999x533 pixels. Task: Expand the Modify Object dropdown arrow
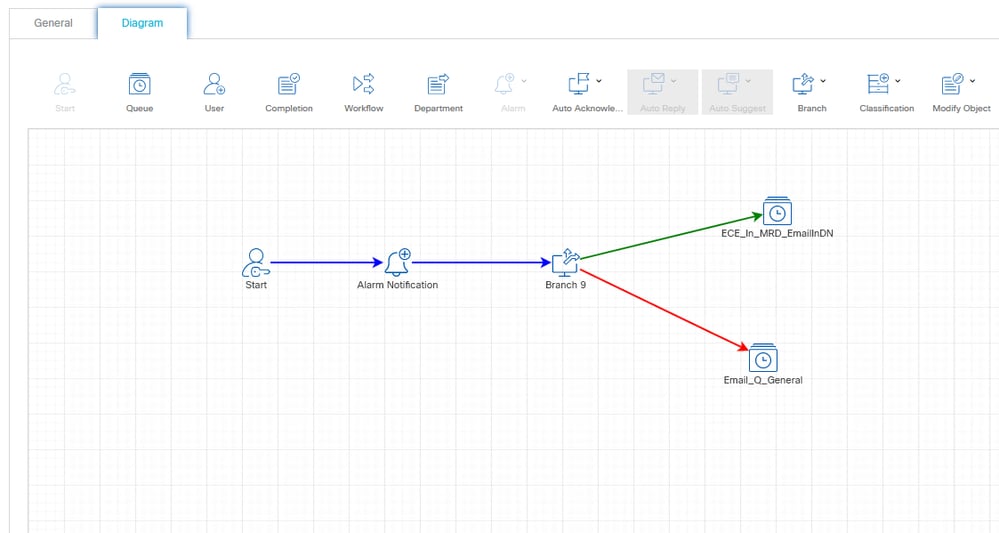(x=972, y=81)
